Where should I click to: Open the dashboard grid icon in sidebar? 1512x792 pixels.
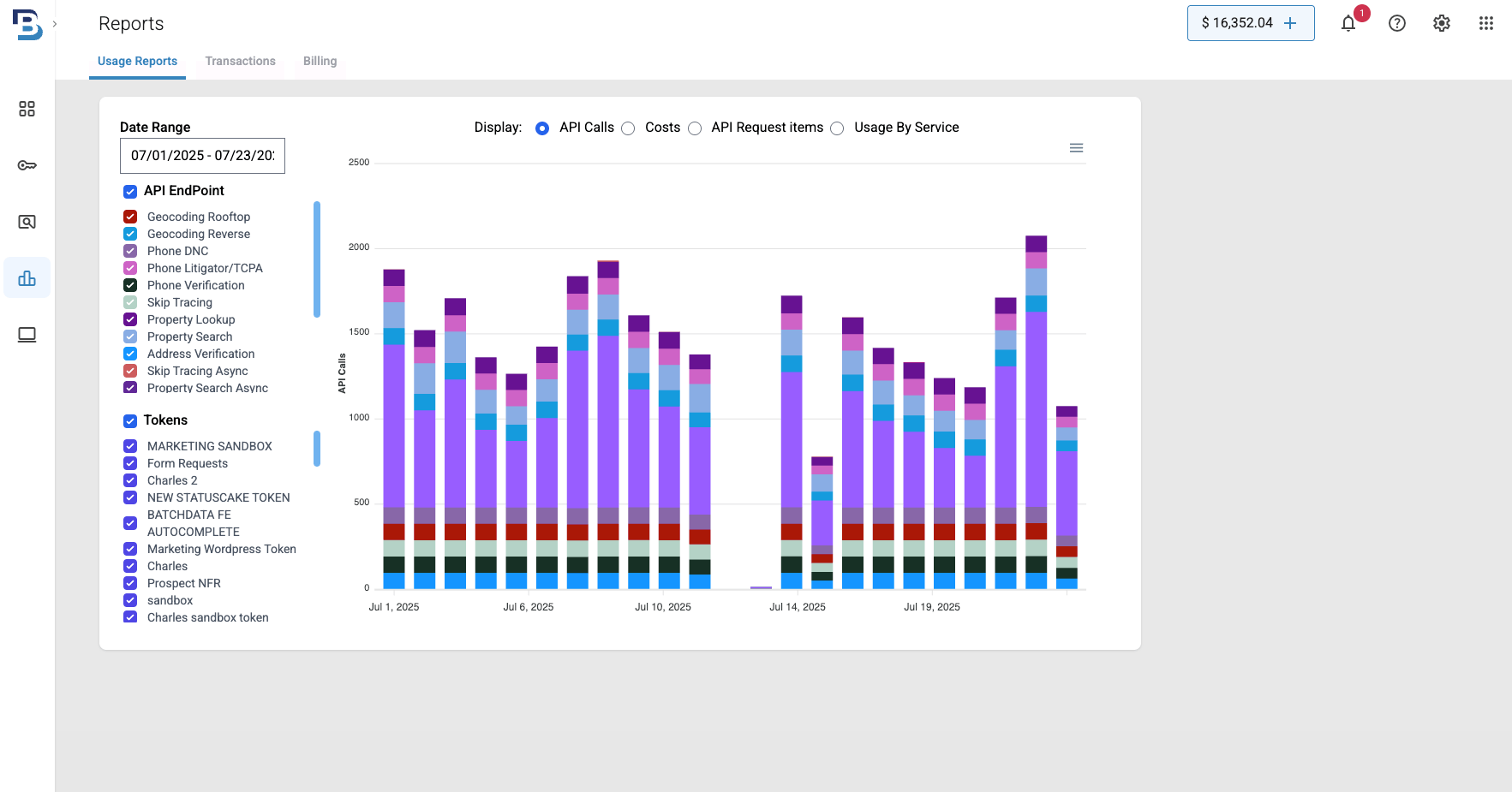point(27,109)
